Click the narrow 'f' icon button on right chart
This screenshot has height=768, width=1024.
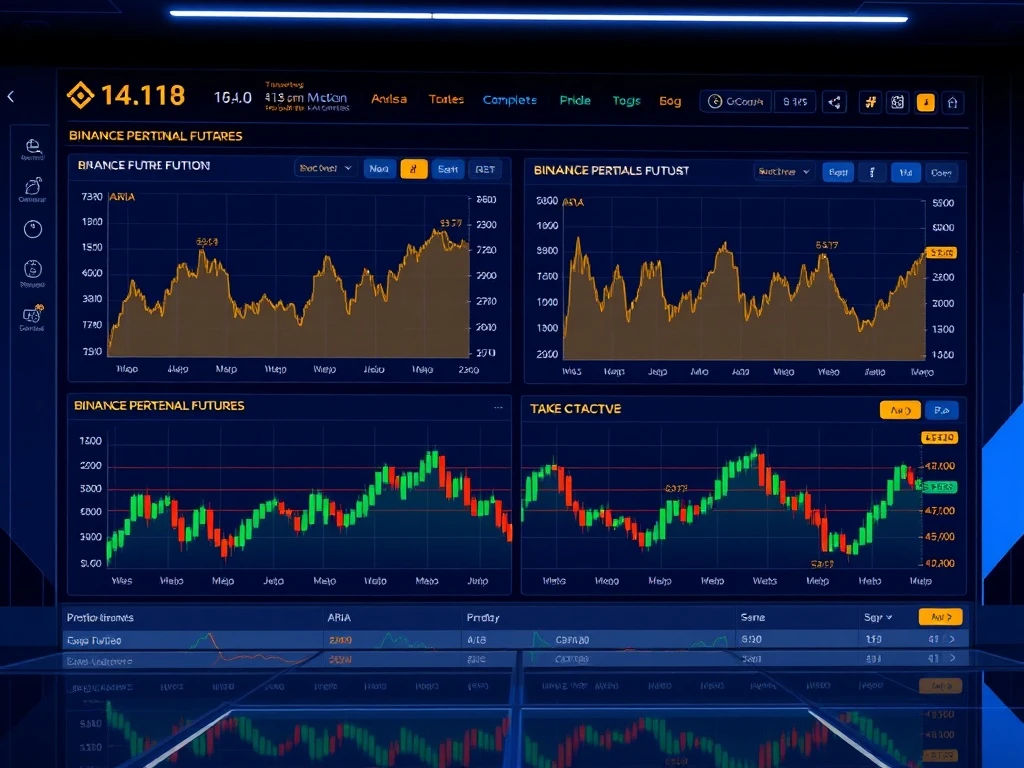(872, 172)
